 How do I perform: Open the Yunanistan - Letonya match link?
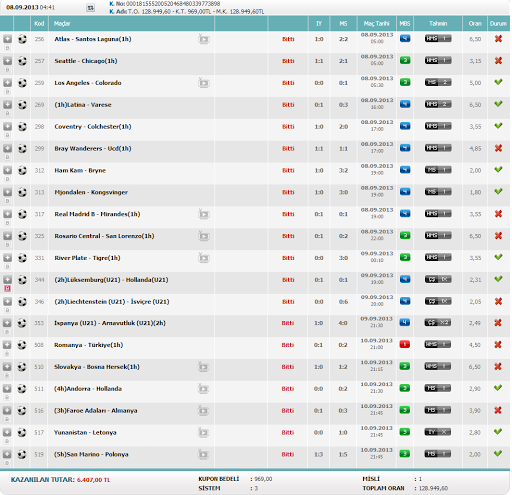tap(85, 433)
